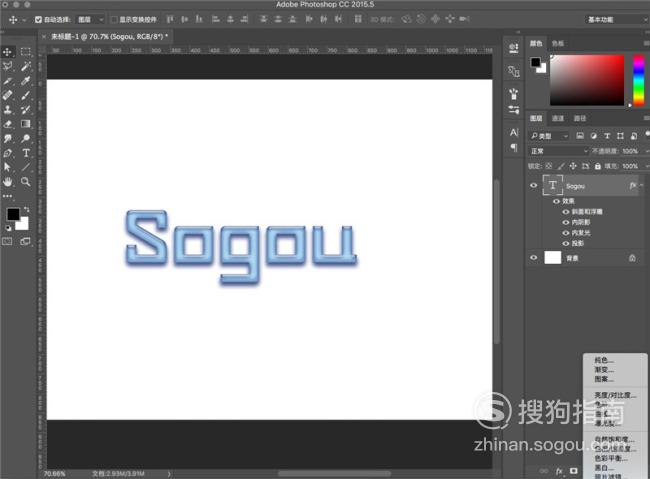
Task: Select the Magic Wand tool
Action: [26, 66]
